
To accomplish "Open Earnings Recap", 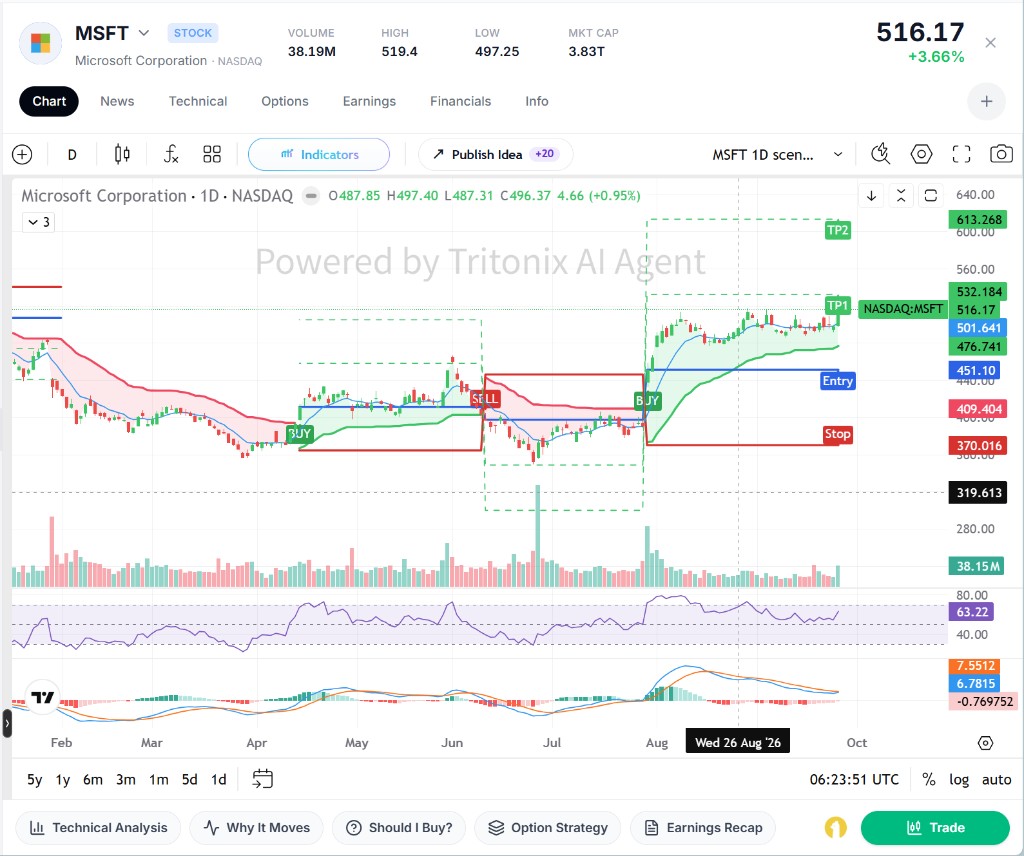I will coord(703,828).
